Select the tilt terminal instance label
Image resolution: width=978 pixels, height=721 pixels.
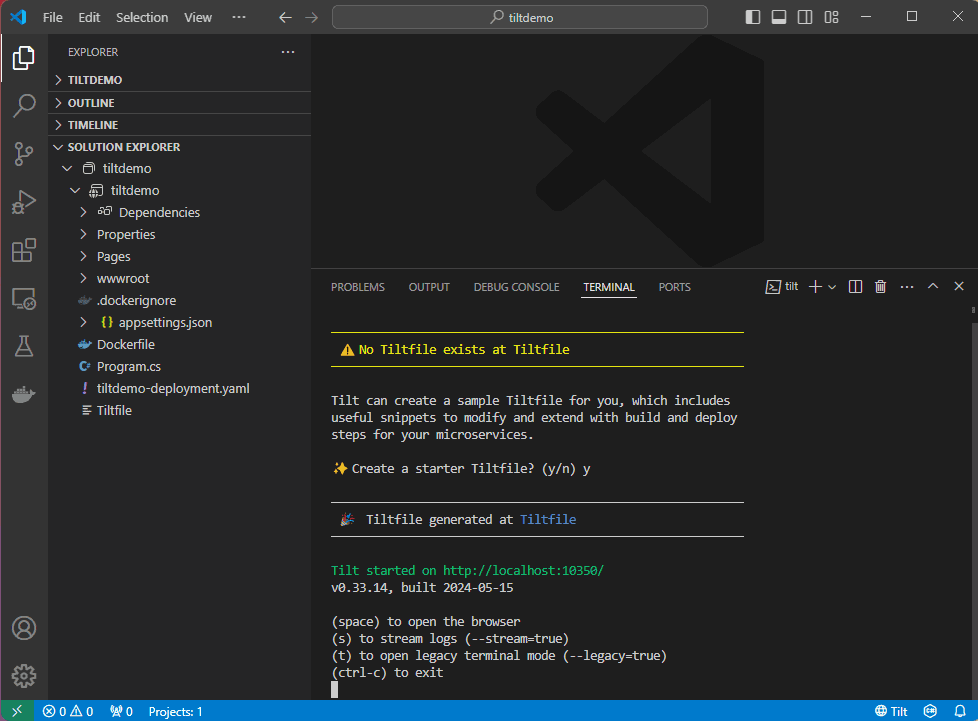pos(782,286)
